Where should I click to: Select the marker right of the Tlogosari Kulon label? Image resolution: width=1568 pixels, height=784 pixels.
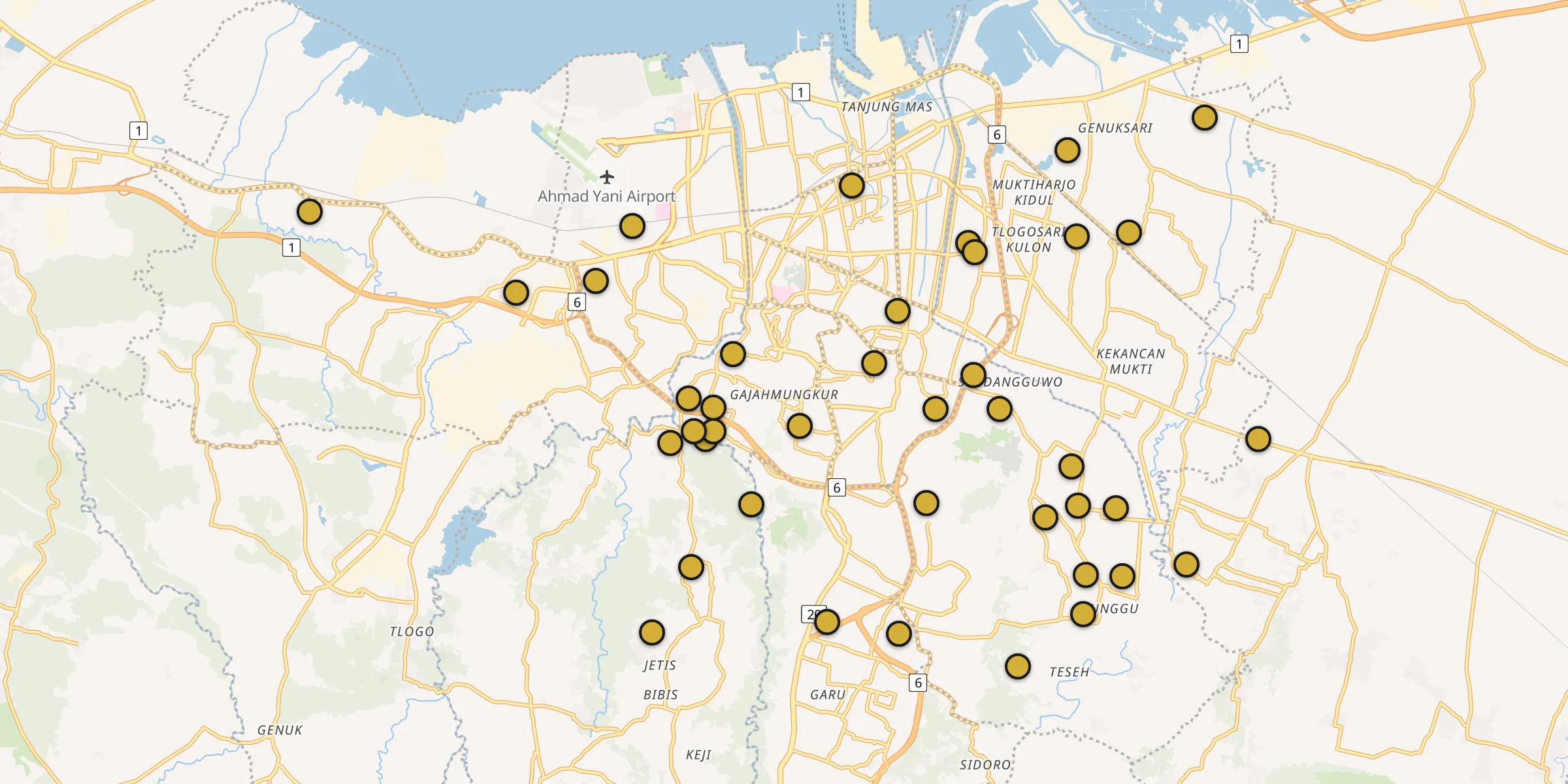(1077, 237)
